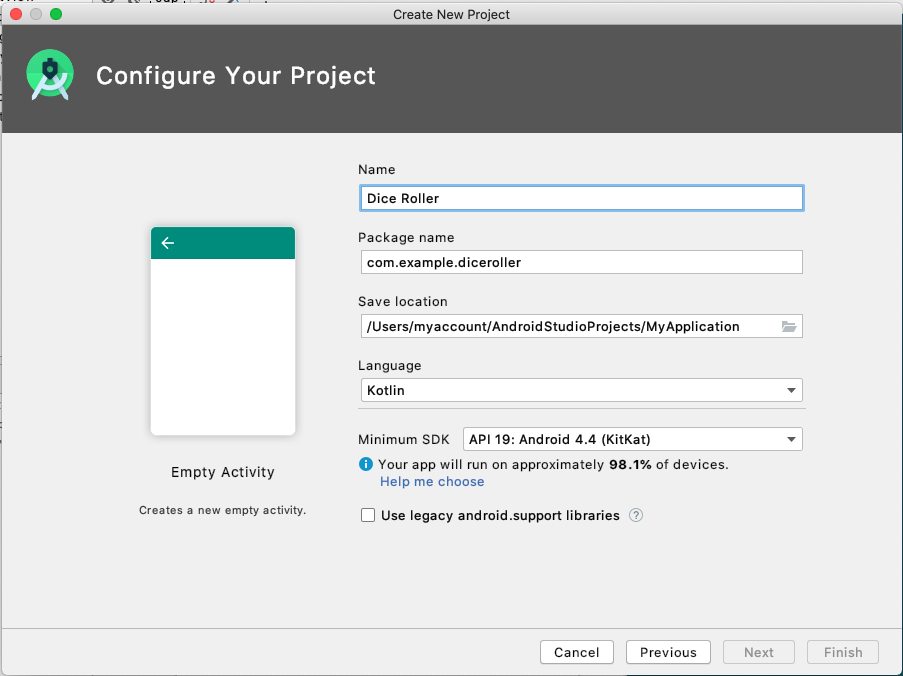Click the Finish button
903x676 pixels.
click(x=843, y=652)
